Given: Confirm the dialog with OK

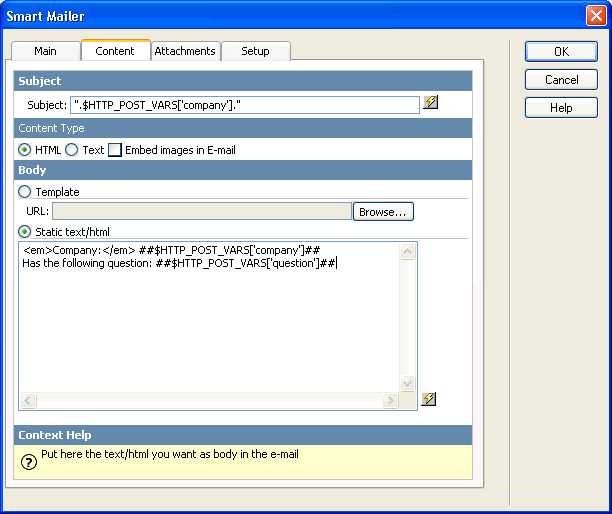Looking at the screenshot, I should click(x=561, y=52).
